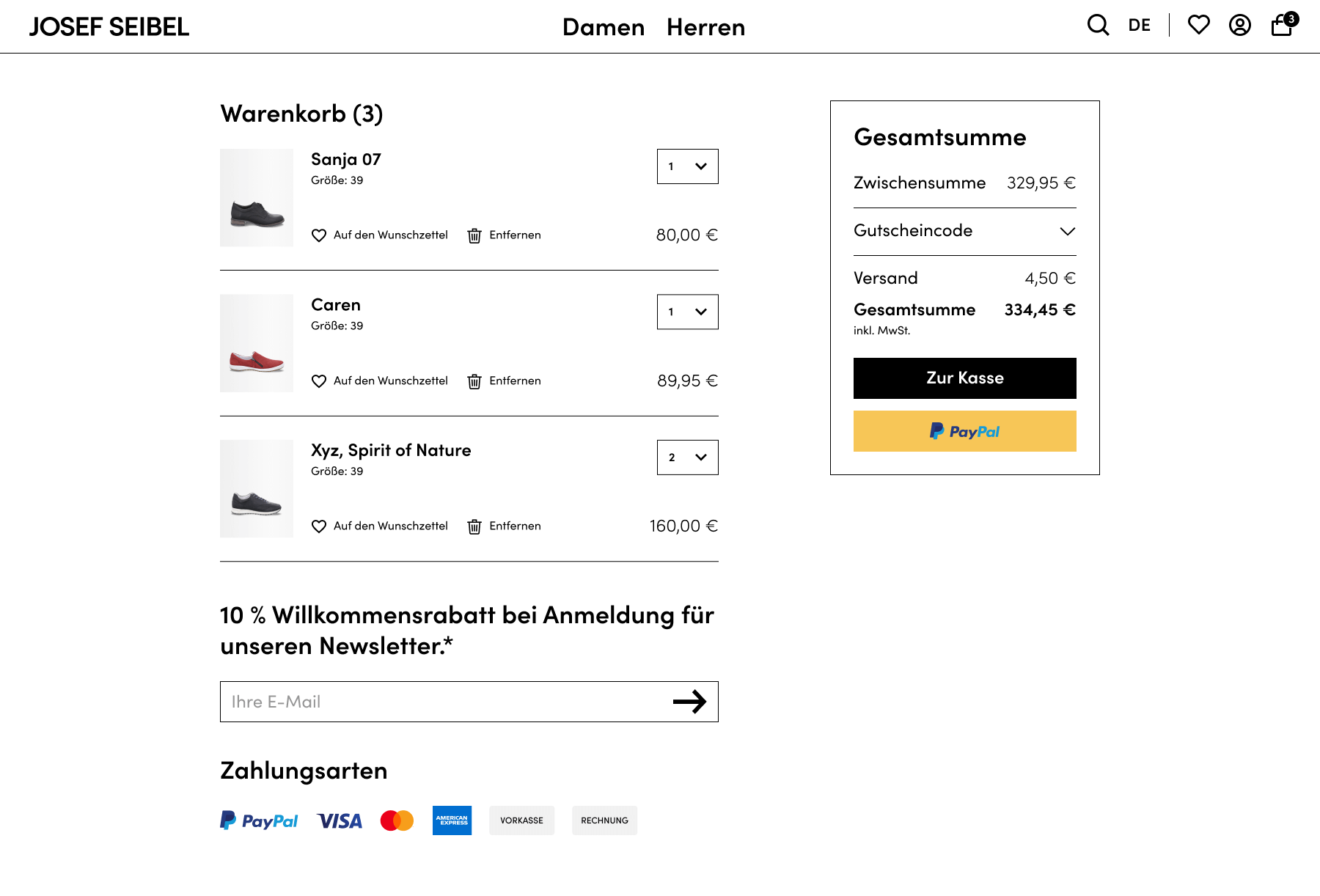Click trash icon for Sanja 07

(474, 235)
